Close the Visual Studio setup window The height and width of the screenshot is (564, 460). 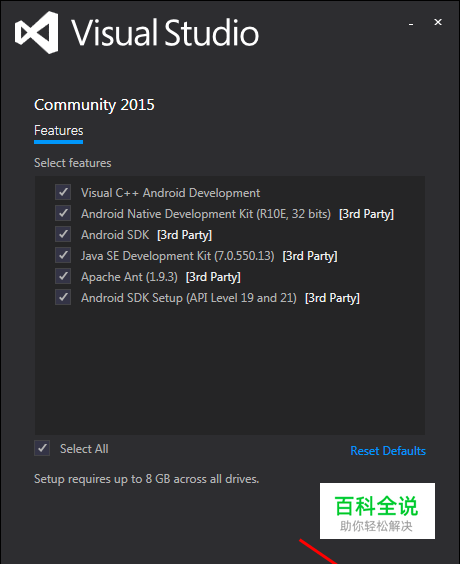[438, 22]
